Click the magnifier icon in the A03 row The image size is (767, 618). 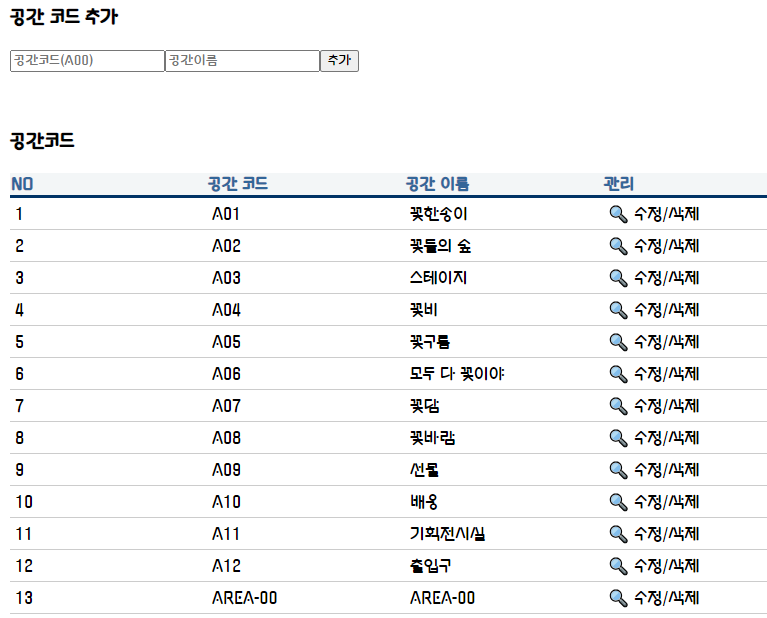click(x=618, y=278)
